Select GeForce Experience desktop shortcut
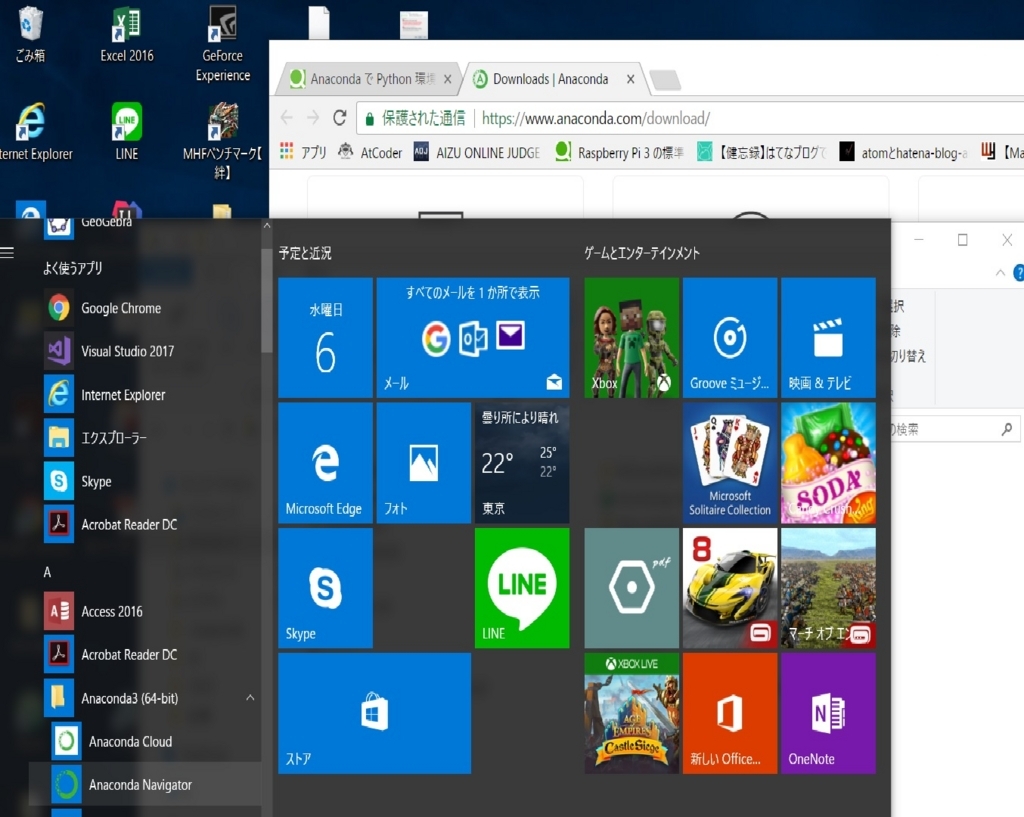The image size is (1024, 817). (x=223, y=43)
